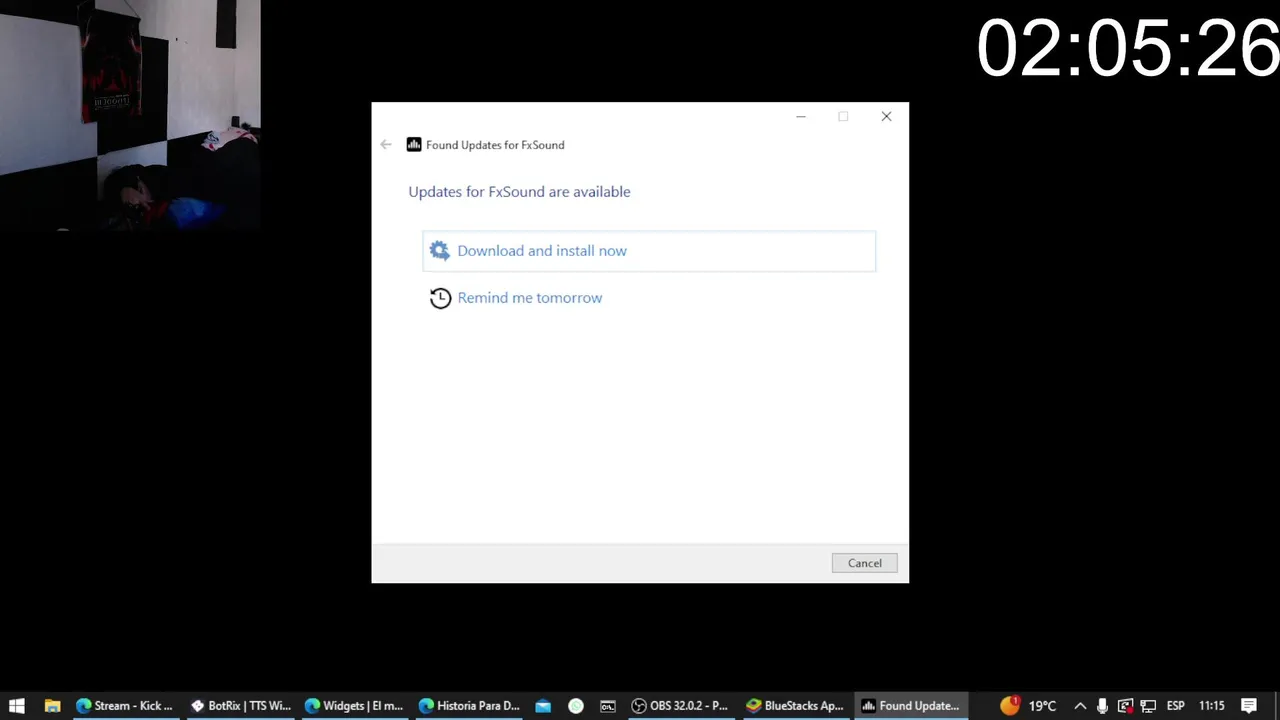The width and height of the screenshot is (1280, 720).
Task: Click the microphone tray icon
Action: click(1102, 706)
